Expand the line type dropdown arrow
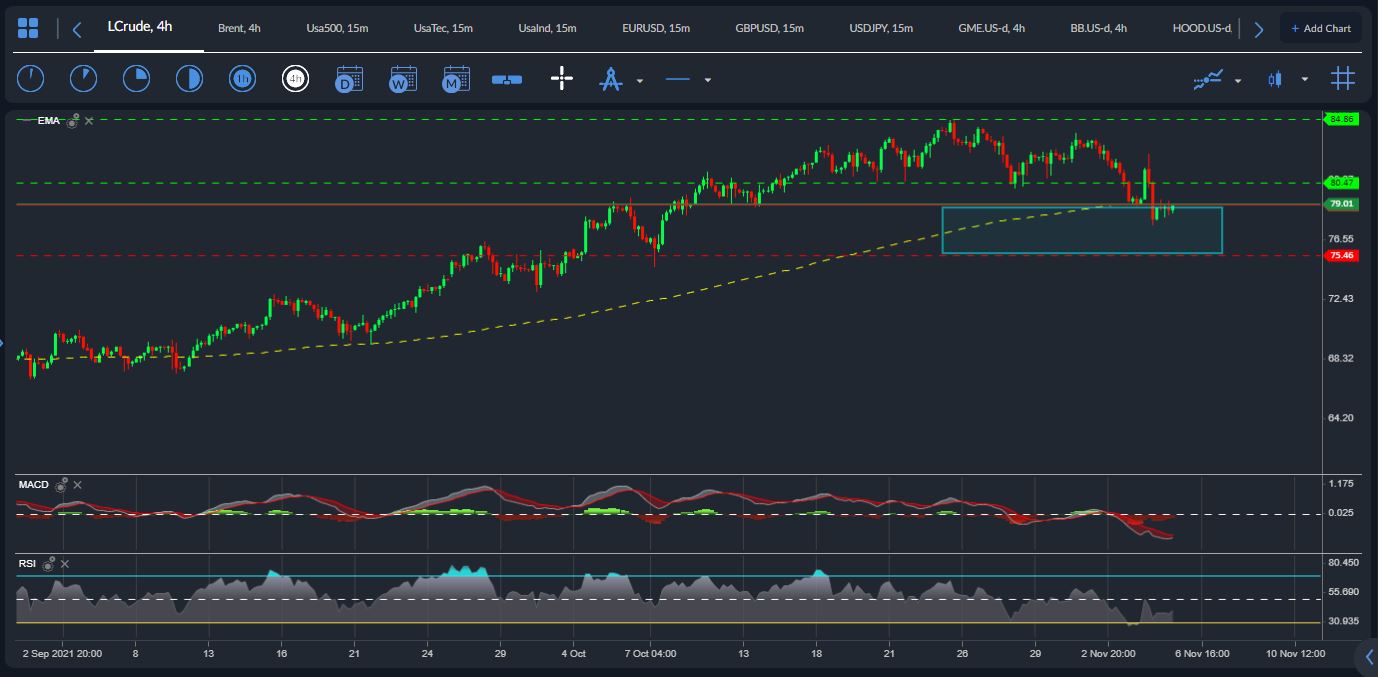The height and width of the screenshot is (677, 1378). pos(708,80)
